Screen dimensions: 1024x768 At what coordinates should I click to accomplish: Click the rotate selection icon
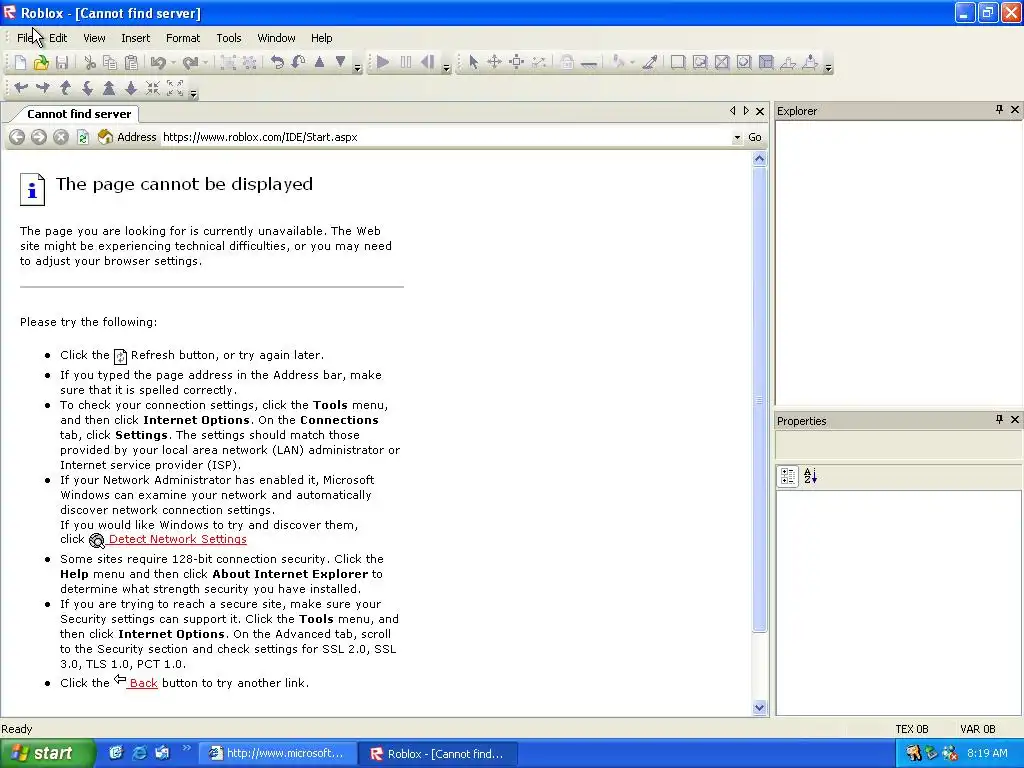click(x=278, y=63)
